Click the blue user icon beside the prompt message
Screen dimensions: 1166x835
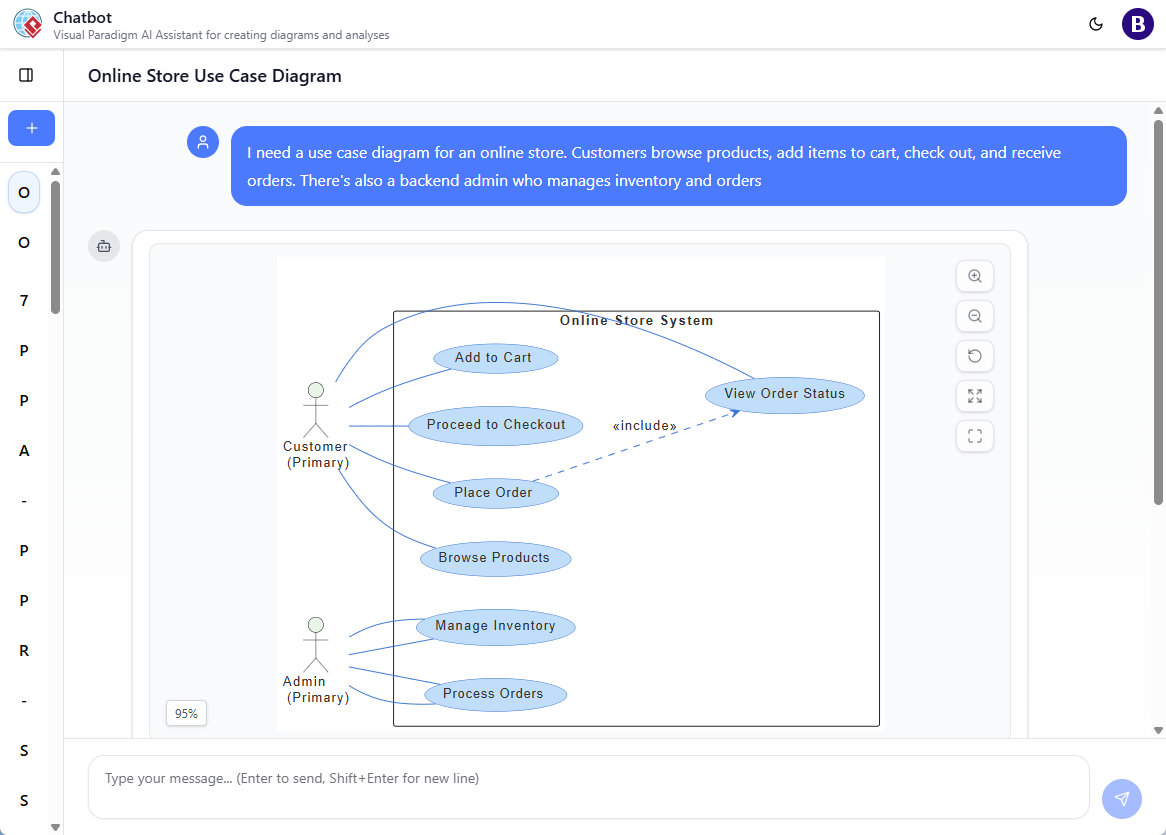click(x=203, y=142)
